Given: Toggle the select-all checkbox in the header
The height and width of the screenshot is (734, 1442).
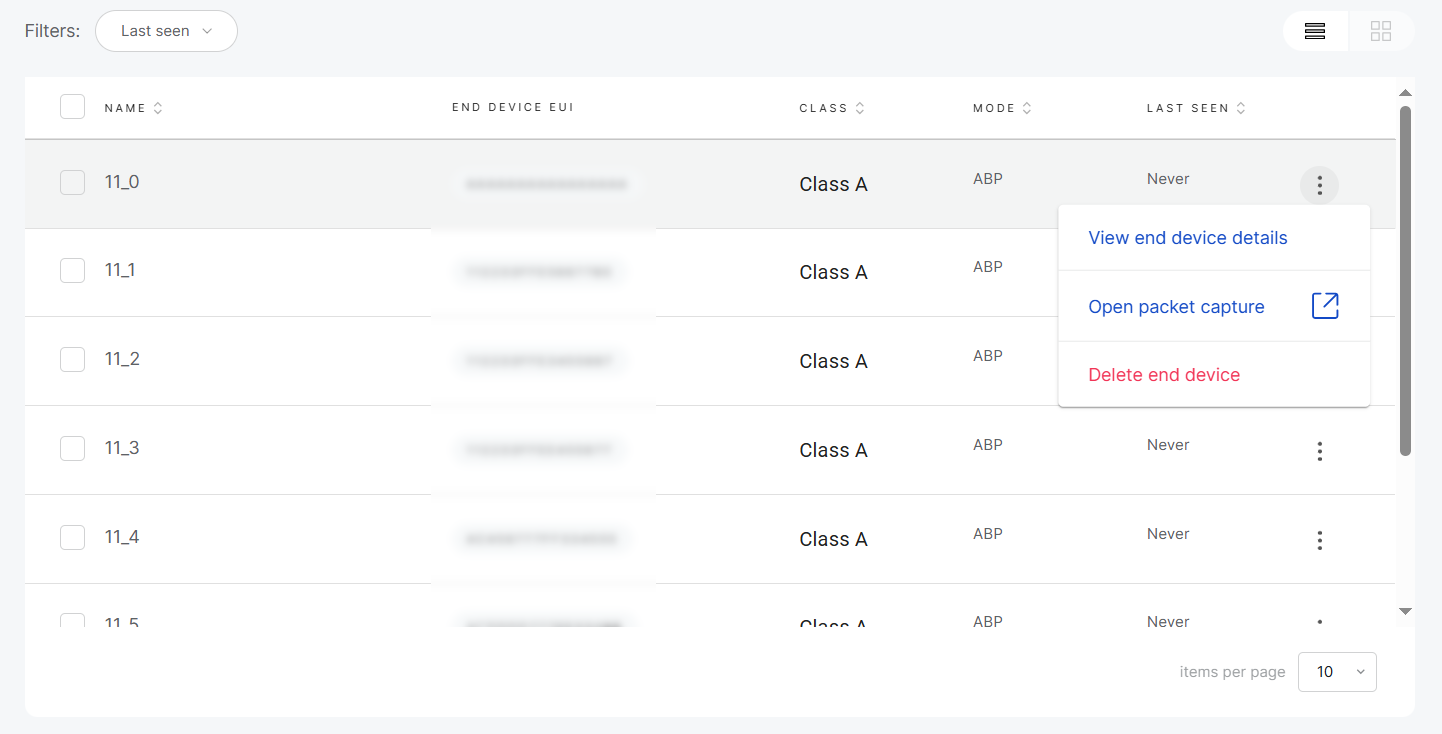Looking at the screenshot, I should (x=72, y=106).
